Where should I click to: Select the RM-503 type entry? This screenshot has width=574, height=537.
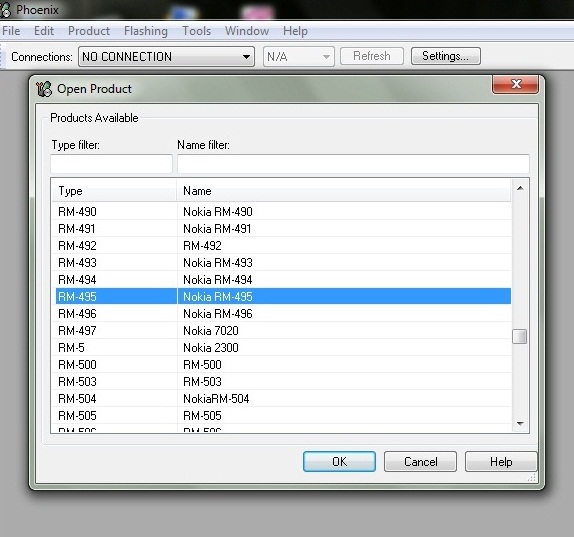(x=77, y=382)
